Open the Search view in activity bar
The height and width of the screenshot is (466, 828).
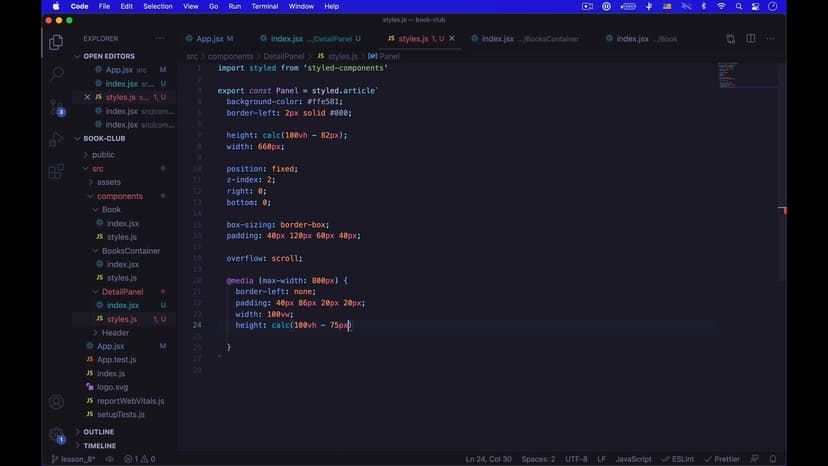tap(56, 74)
